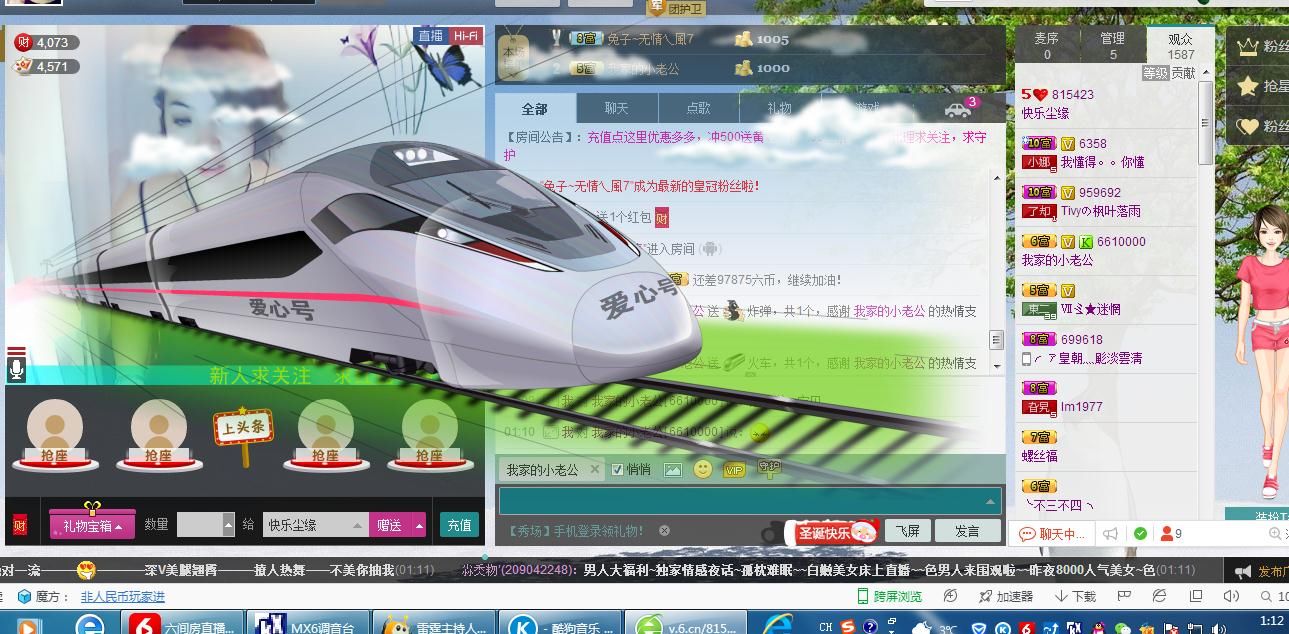Expand the chat input box arrow

990,501
